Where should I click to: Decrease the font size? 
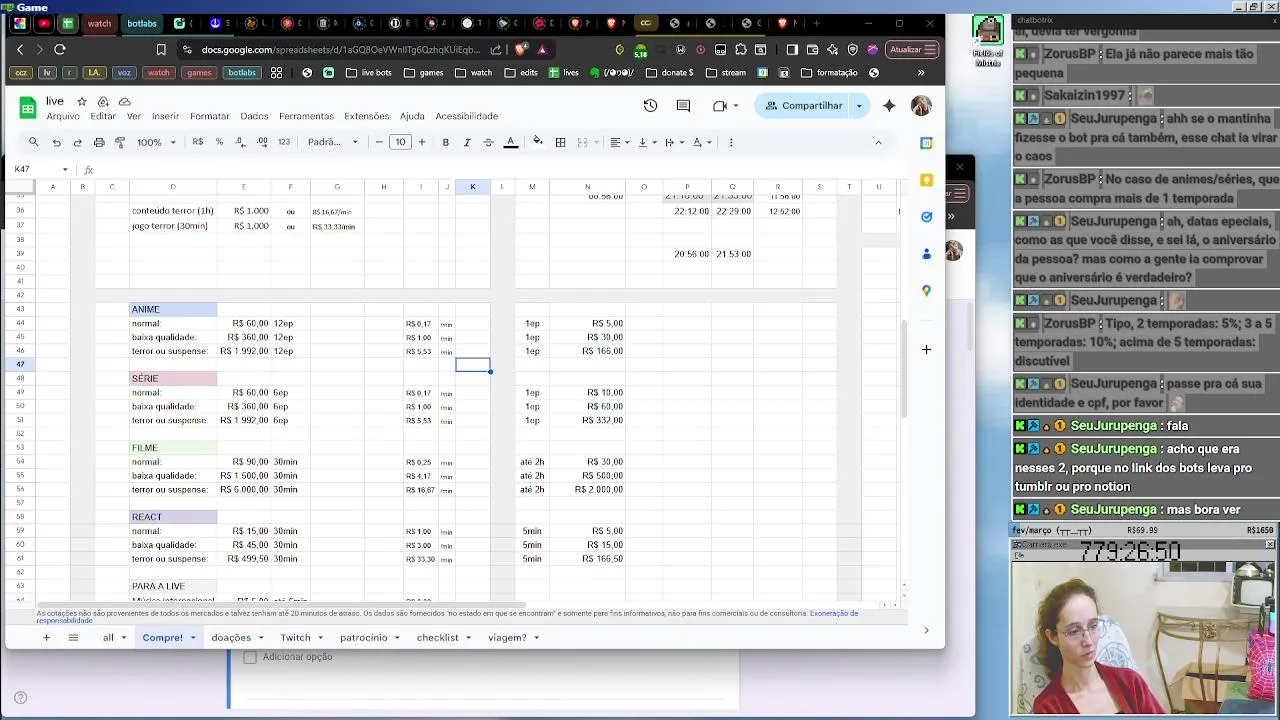pyautogui.click(x=379, y=142)
